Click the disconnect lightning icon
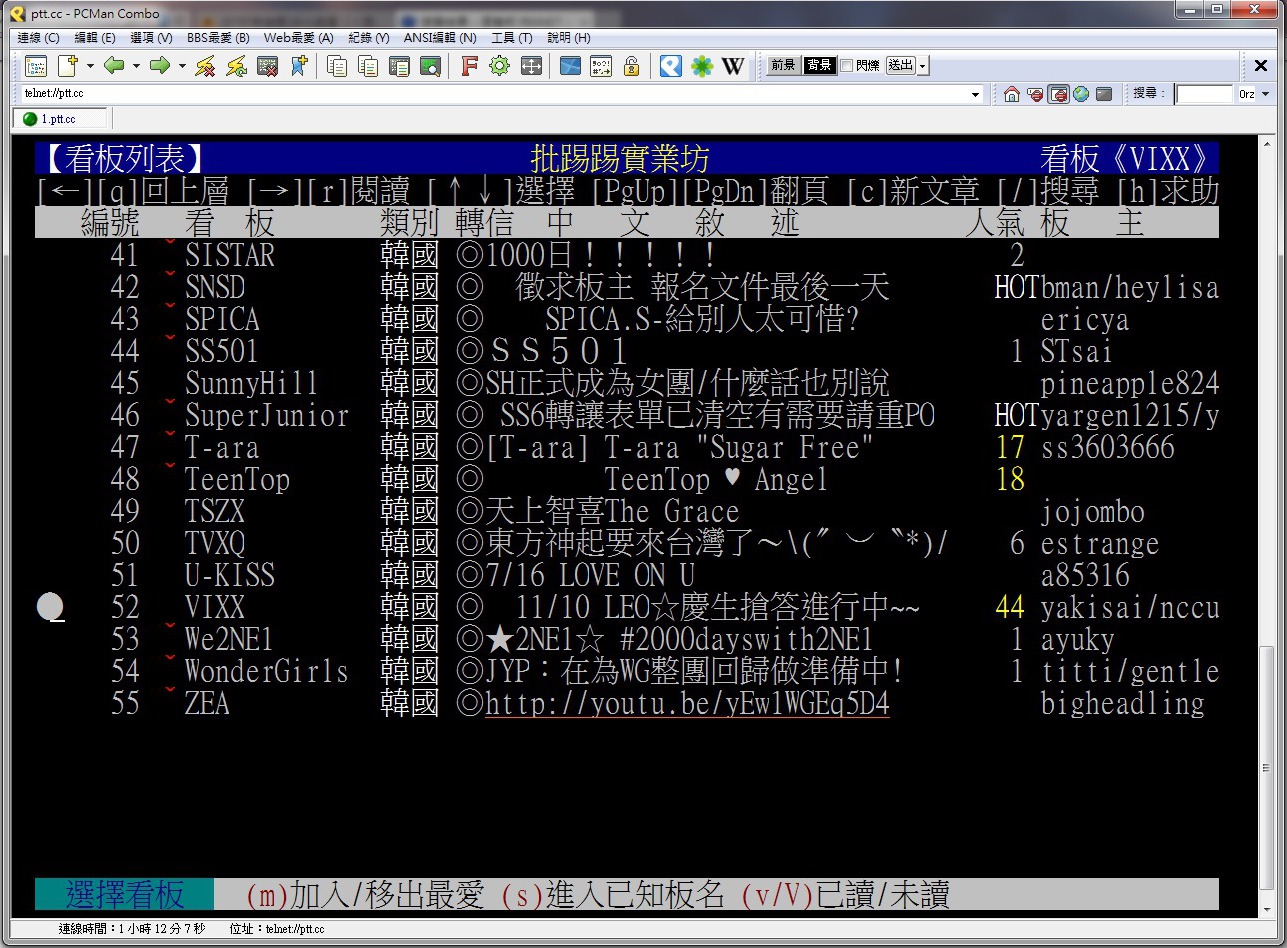 coord(205,66)
